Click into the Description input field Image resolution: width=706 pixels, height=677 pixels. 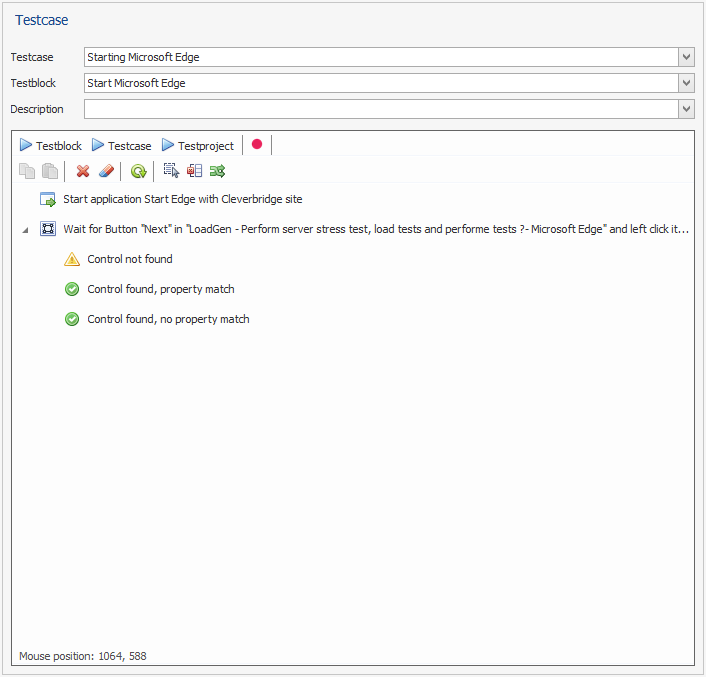(x=380, y=109)
